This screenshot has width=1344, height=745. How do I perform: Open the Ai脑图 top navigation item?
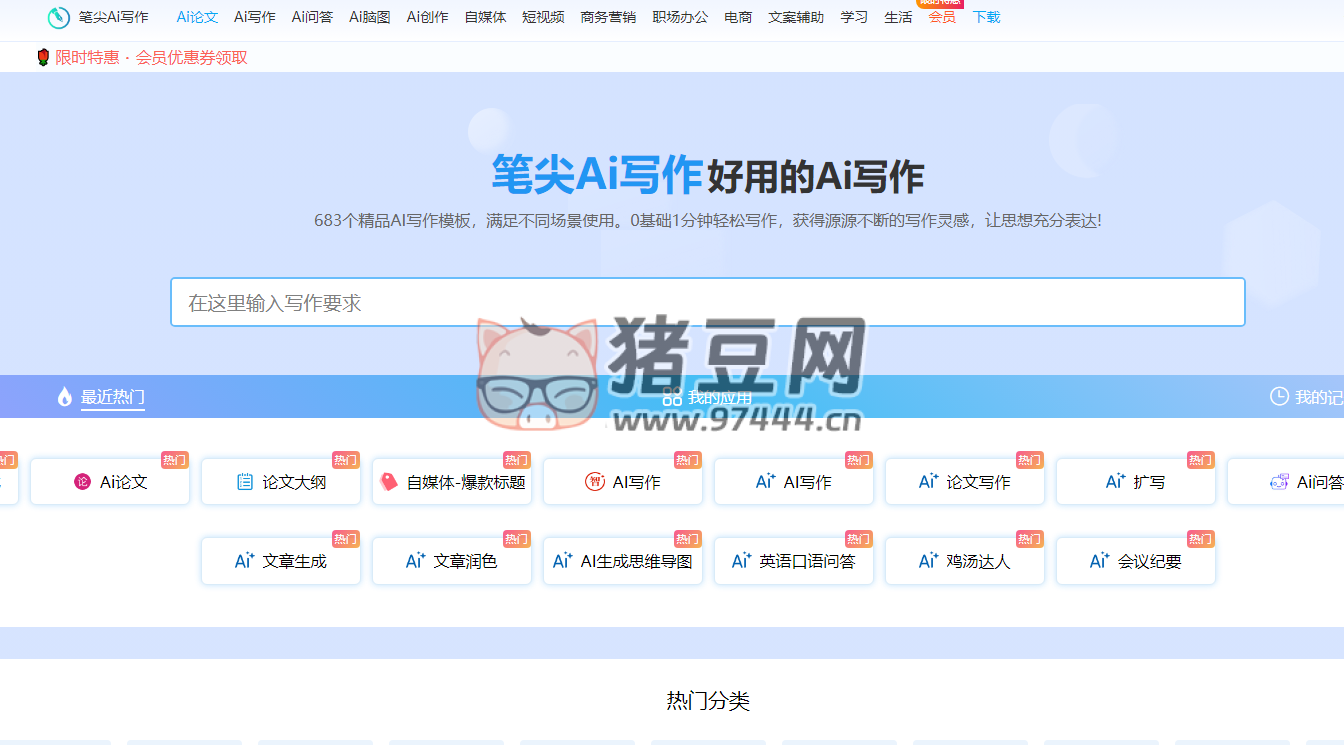(370, 17)
